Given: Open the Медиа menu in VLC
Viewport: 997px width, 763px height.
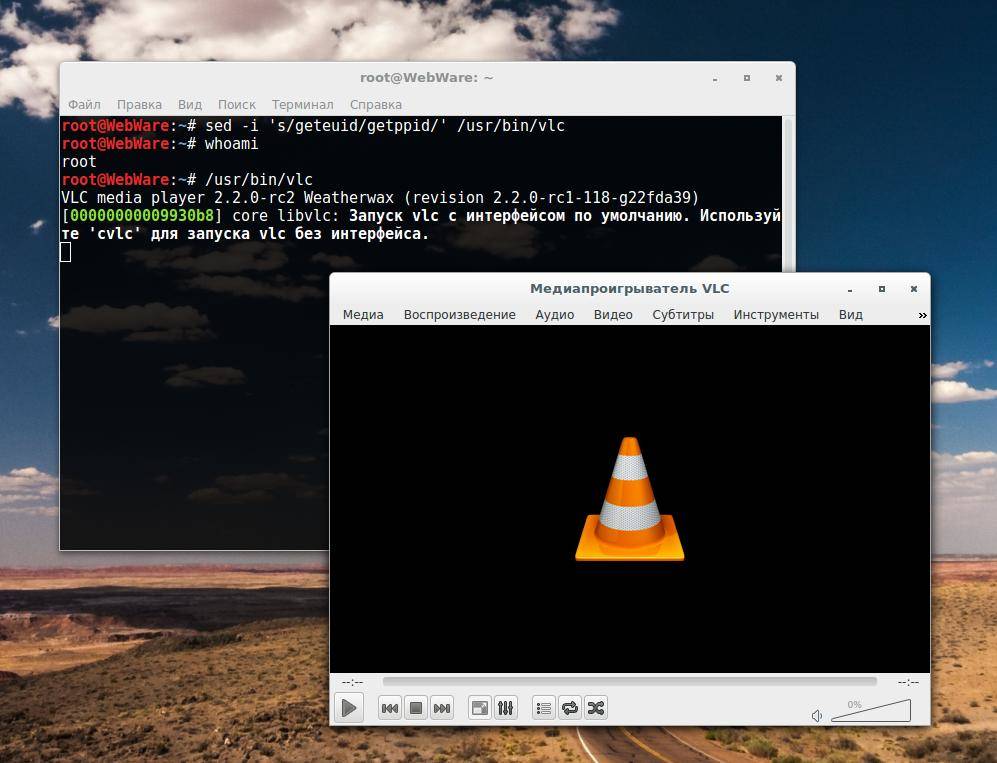Looking at the screenshot, I should click(363, 315).
